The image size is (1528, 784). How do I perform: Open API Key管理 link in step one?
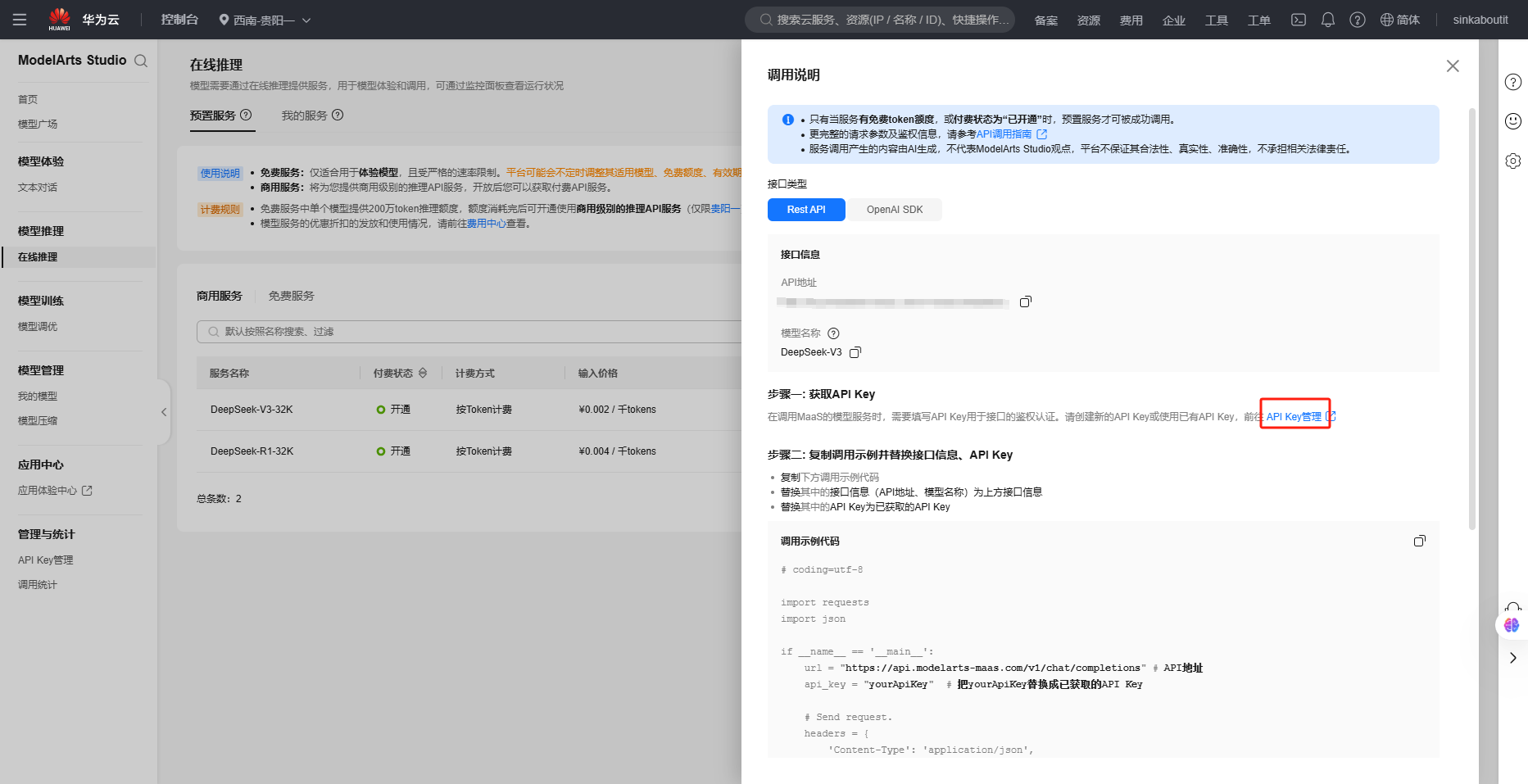tap(1295, 416)
